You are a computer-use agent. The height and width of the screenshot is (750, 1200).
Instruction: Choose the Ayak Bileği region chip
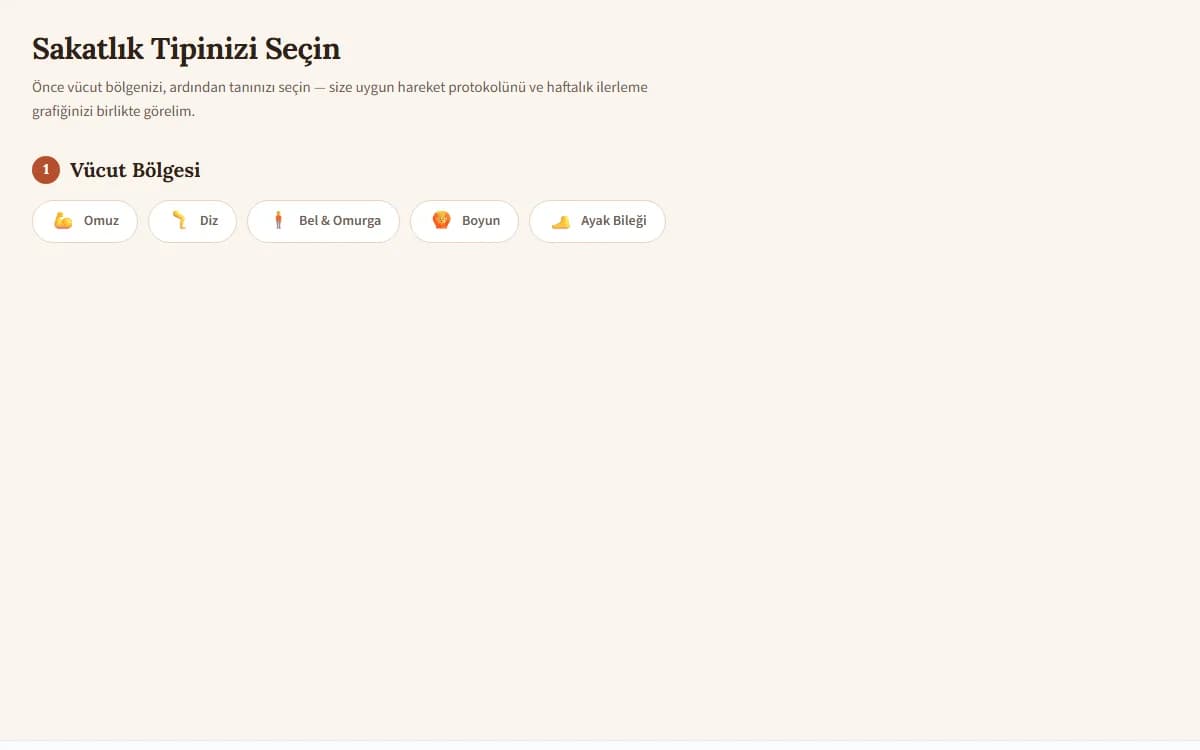597,221
